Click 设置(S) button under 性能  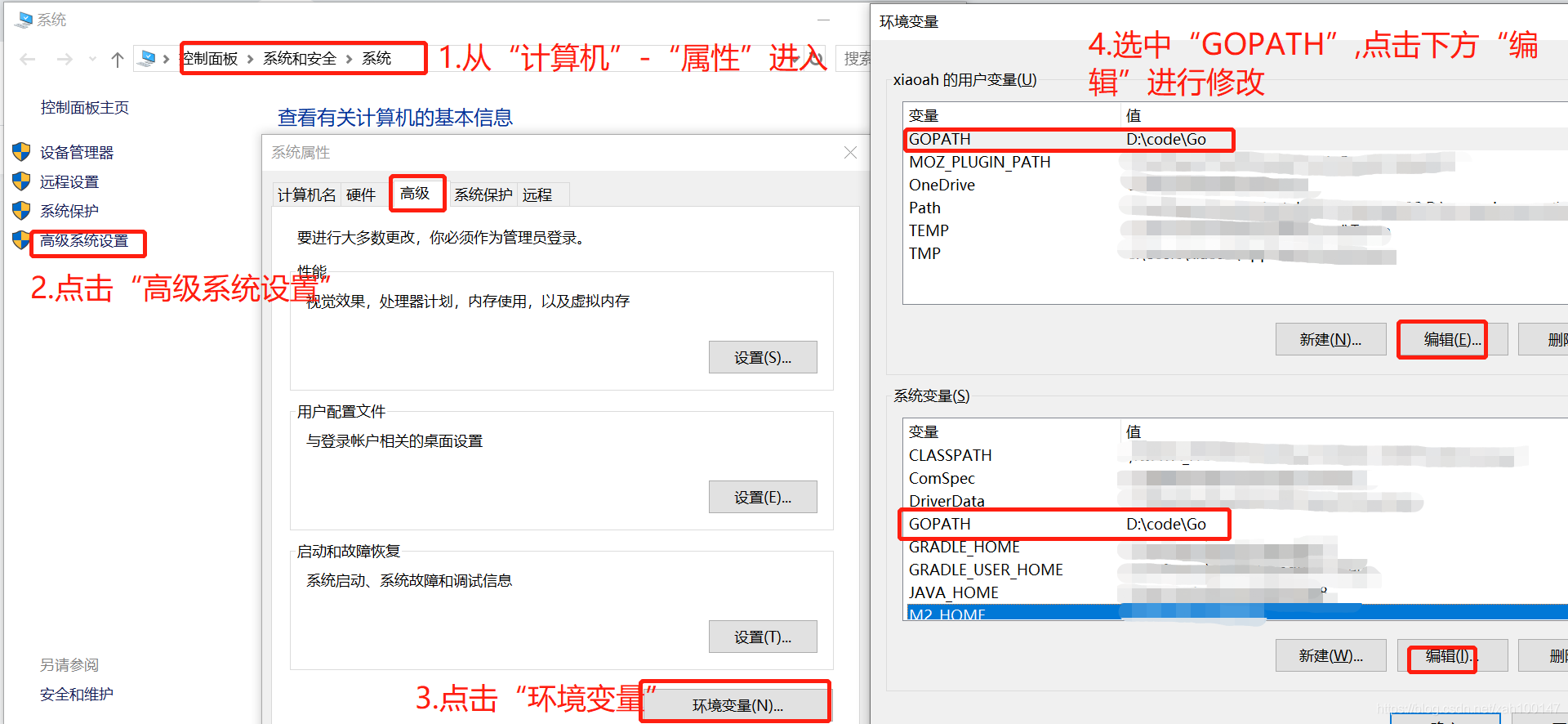click(763, 357)
